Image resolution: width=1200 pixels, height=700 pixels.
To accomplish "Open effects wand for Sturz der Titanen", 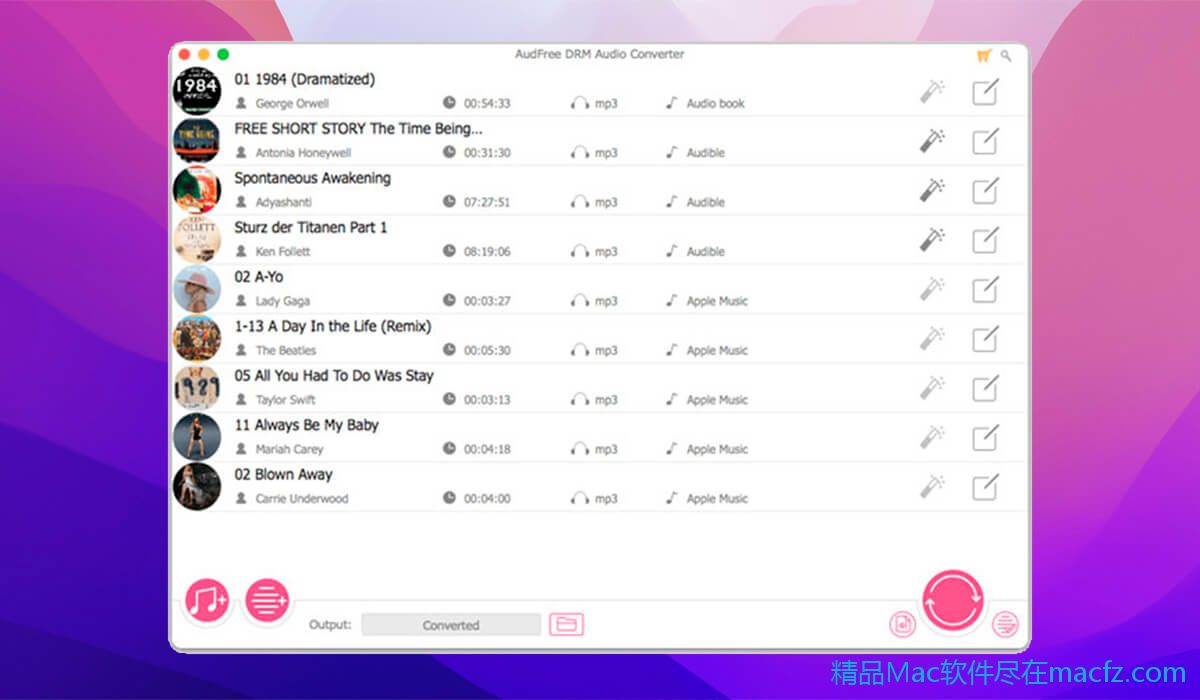I will tap(932, 240).
